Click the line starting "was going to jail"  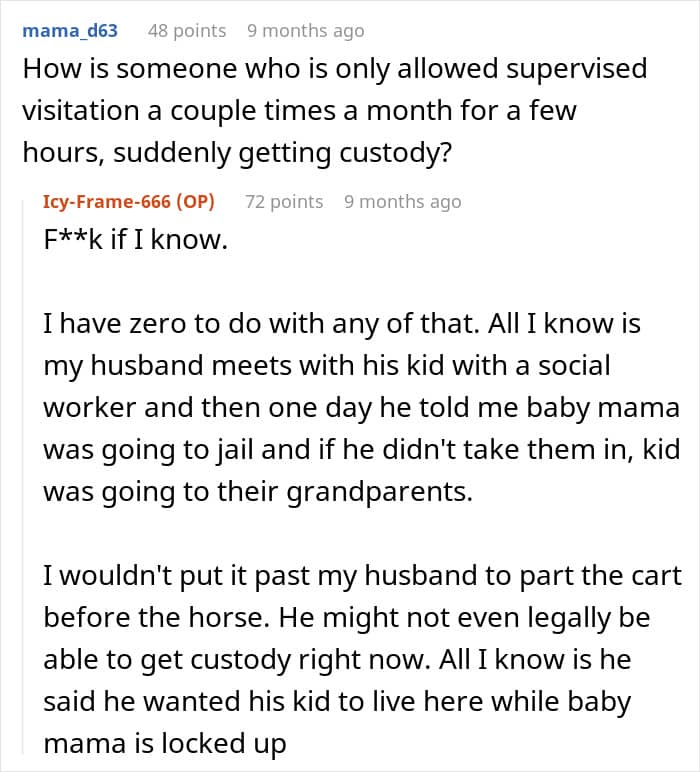click(x=361, y=450)
